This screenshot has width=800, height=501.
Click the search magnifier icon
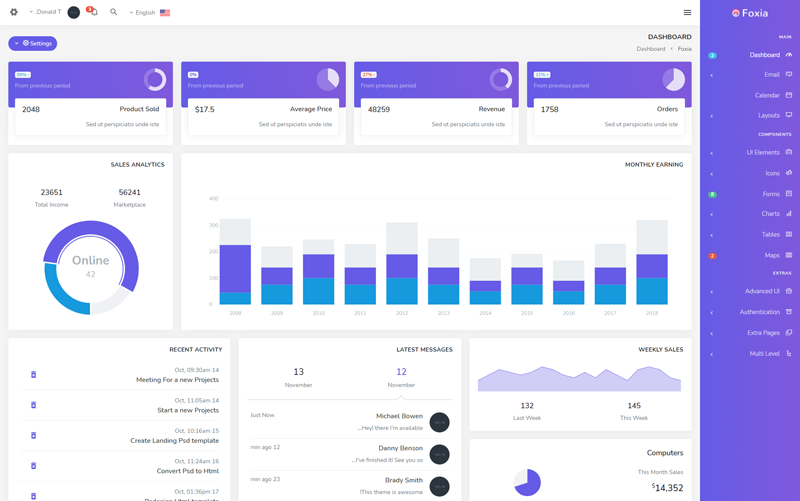click(x=114, y=12)
